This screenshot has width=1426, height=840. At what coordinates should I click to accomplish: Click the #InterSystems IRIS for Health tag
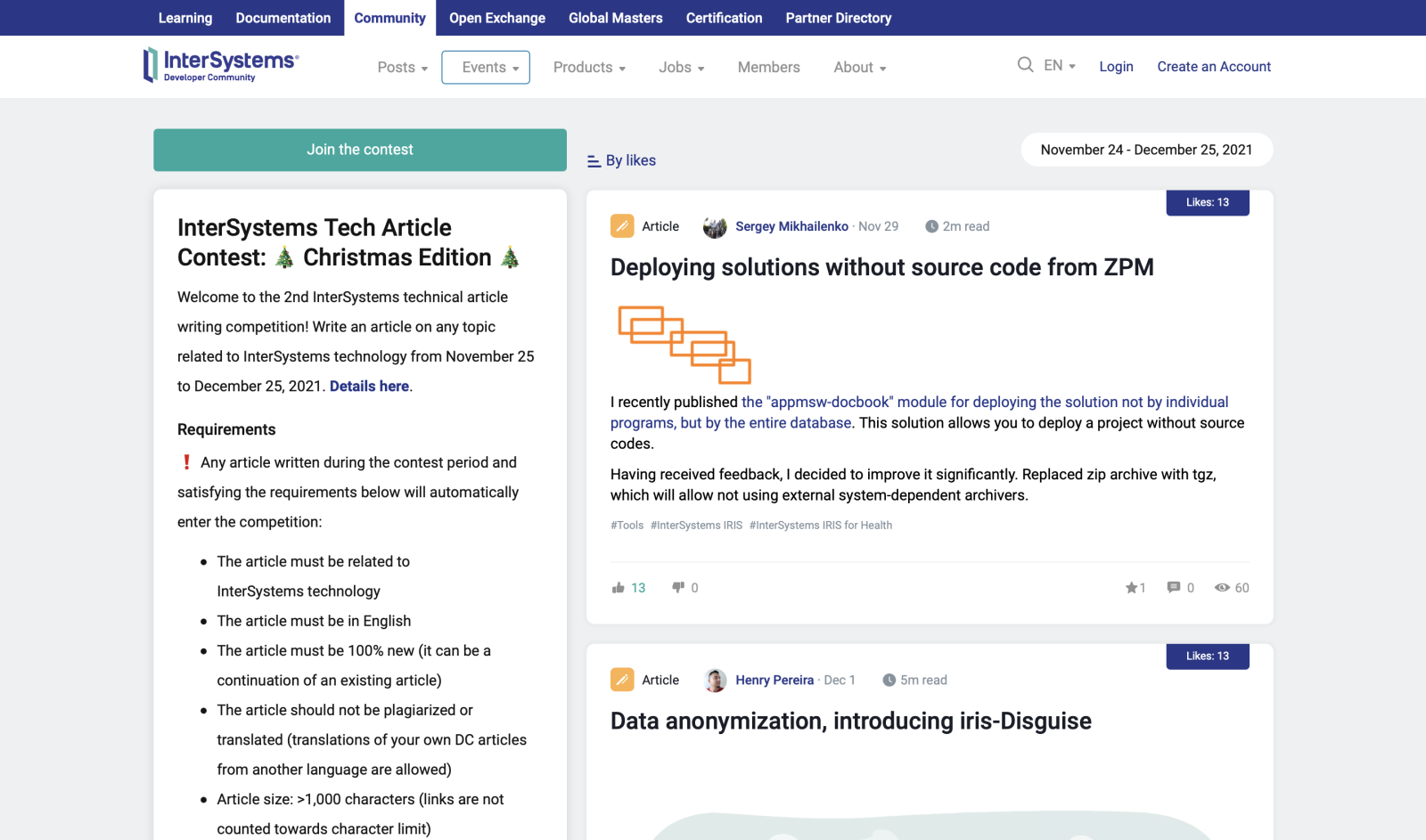point(820,526)
